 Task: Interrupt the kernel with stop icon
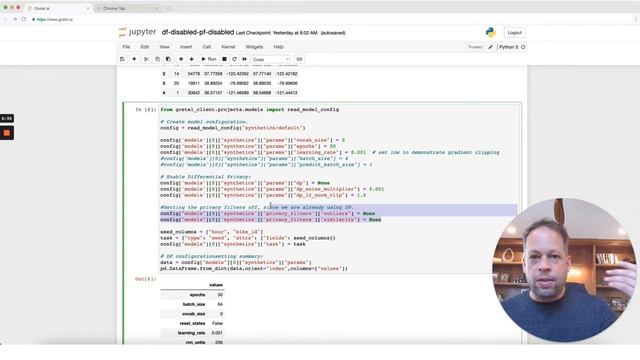(x=224, y=59)
